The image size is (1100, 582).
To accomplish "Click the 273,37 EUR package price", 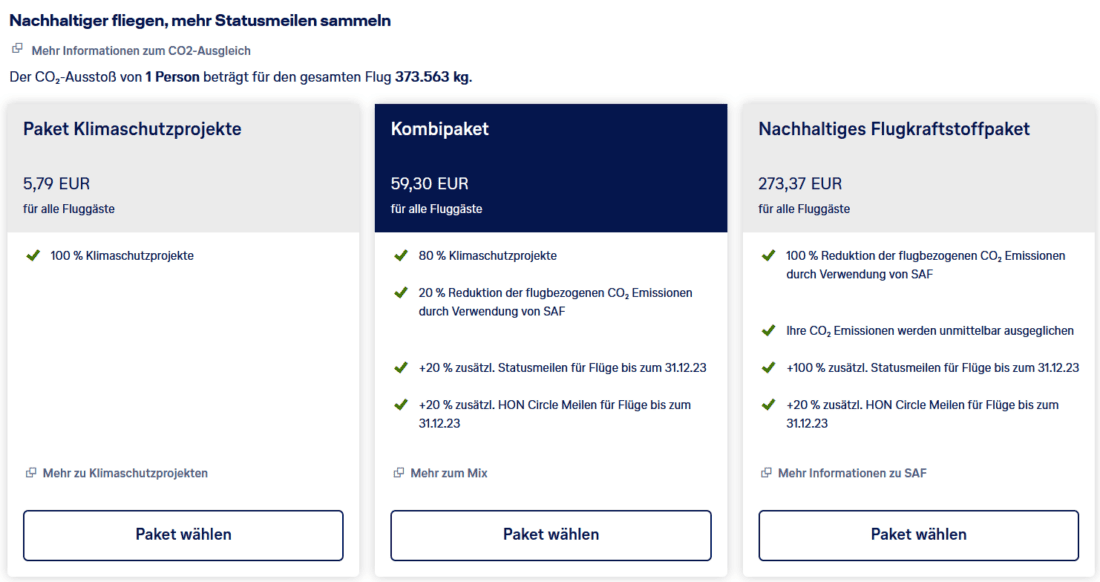I will (x=800, y=184).
